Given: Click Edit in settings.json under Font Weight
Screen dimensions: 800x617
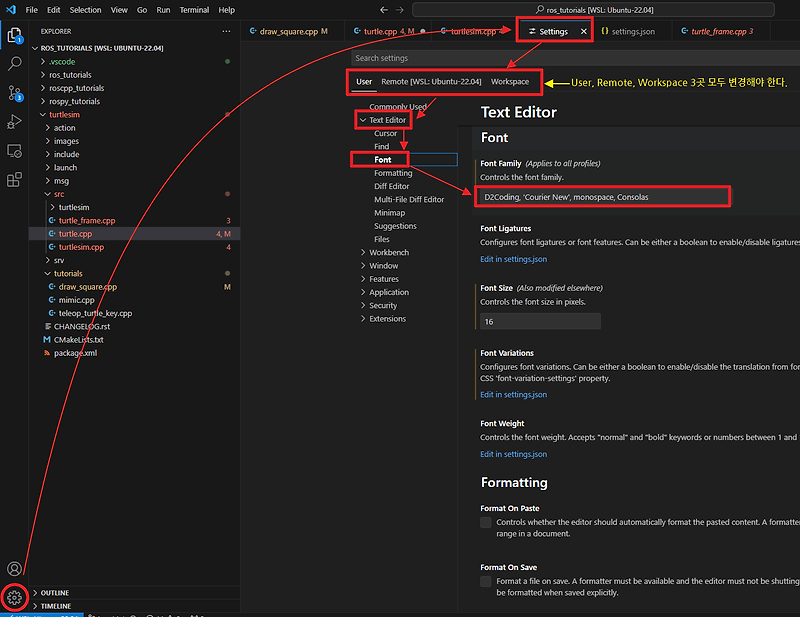Looking at the screenshot, I should [513, 454].
